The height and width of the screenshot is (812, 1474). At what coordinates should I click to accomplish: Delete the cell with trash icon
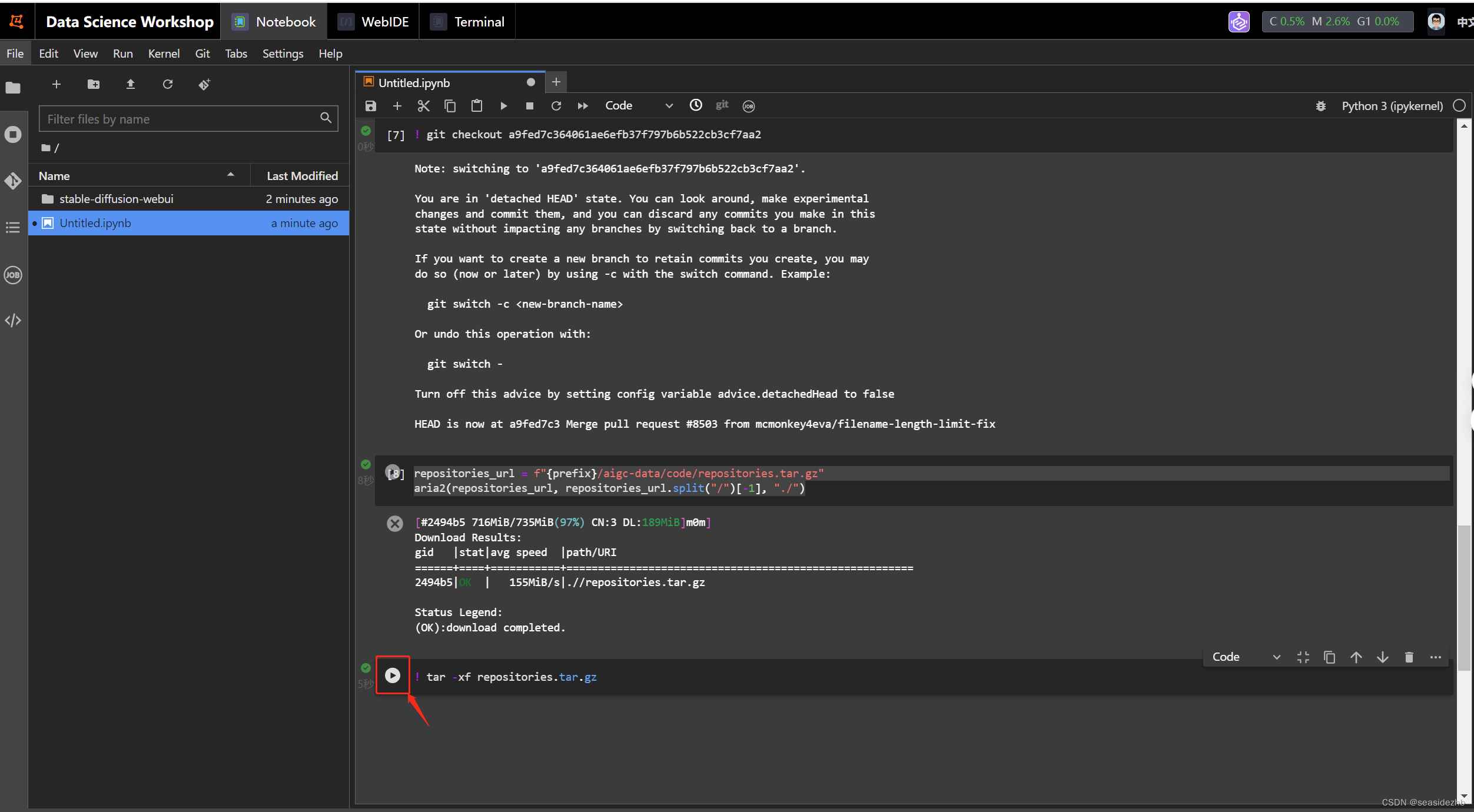[1409, 657]
